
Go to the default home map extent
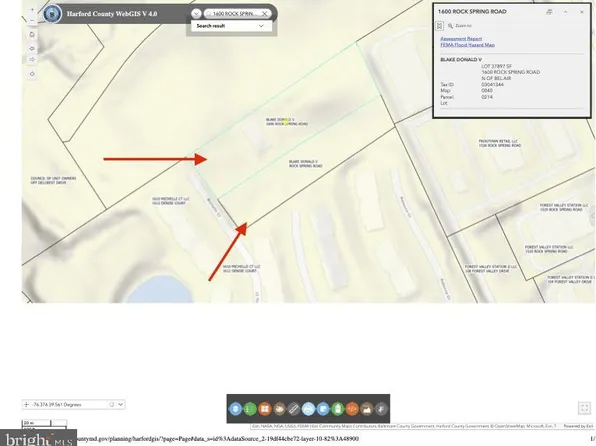(32, 35)
